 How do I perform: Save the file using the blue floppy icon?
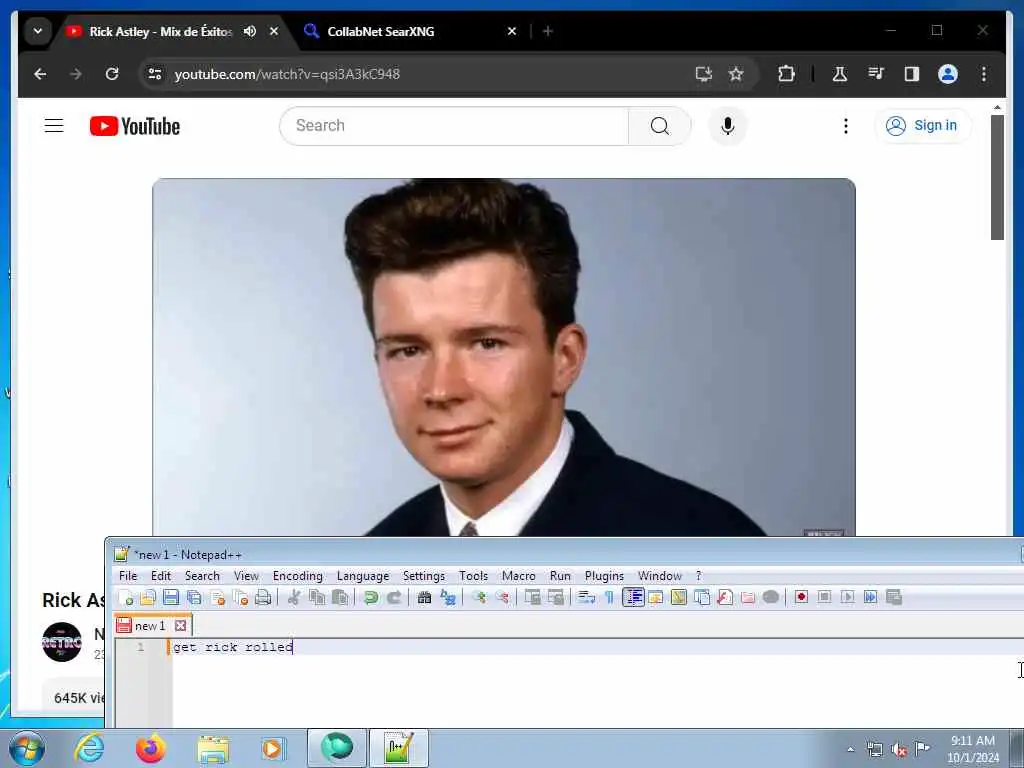[171, 597]
